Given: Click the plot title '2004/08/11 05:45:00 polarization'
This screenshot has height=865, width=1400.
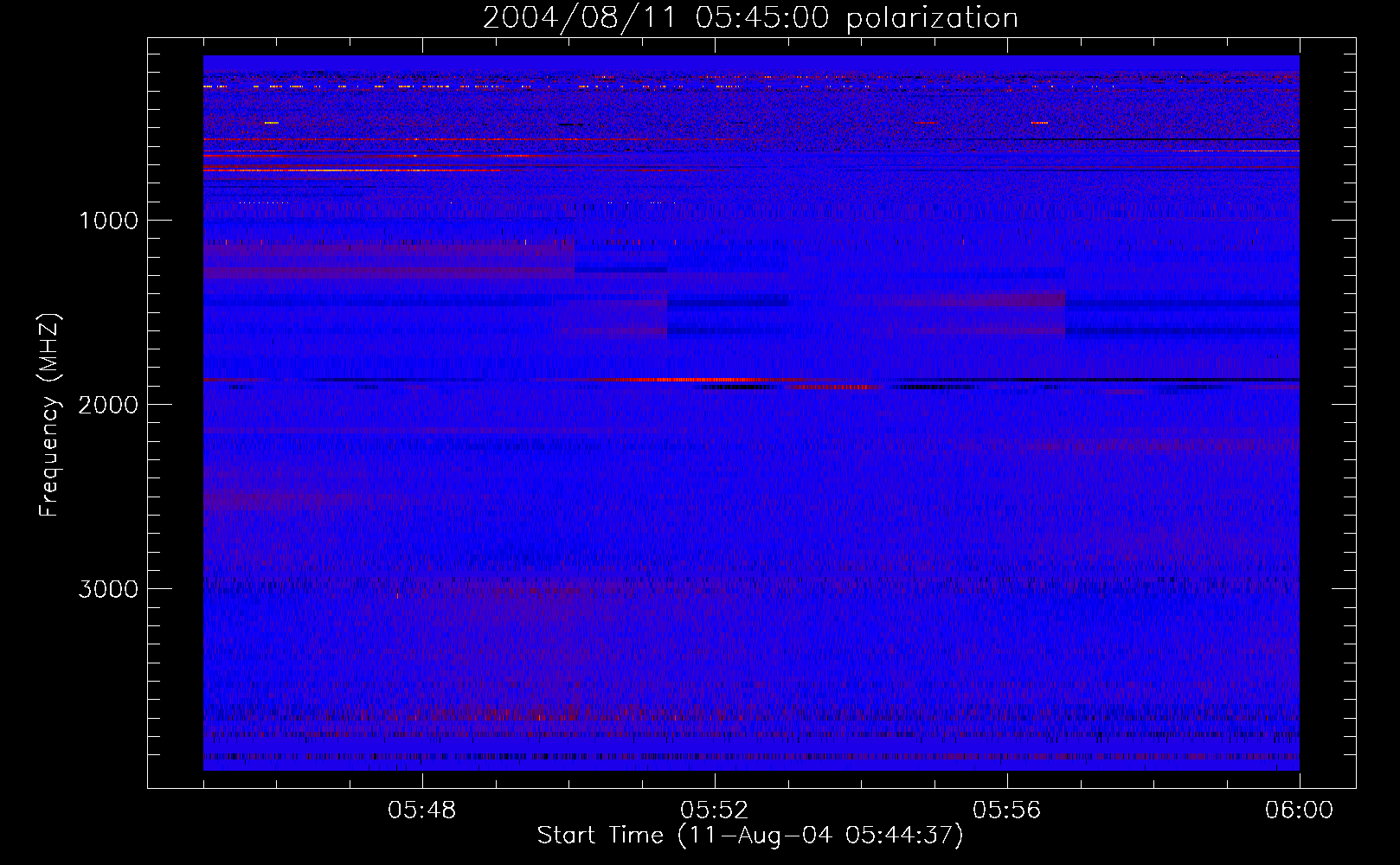Looking at the screenshot, I should coord(750,18).
